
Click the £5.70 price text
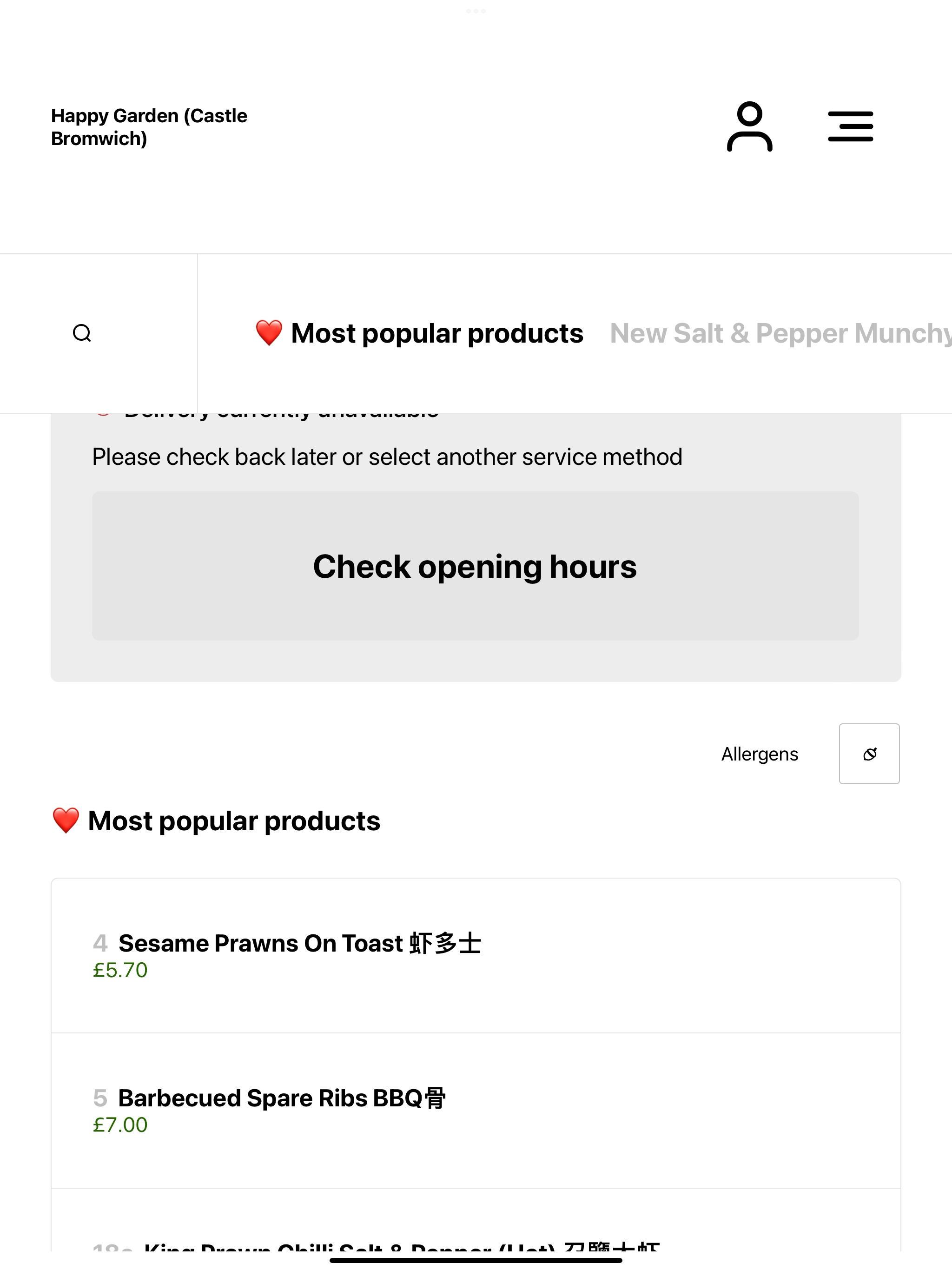(x=120, y=970)
